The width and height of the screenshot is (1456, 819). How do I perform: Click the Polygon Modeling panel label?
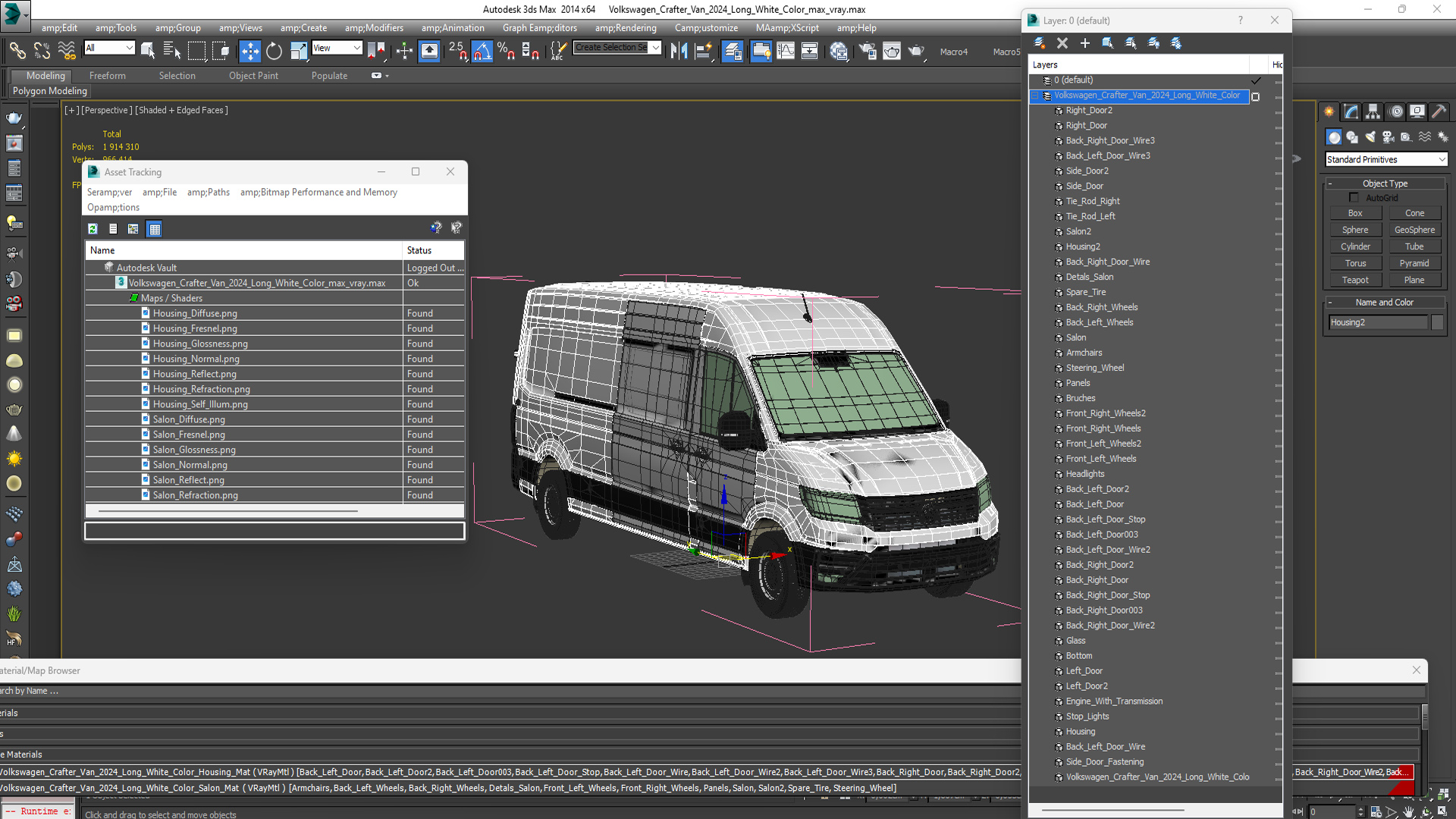(x=49, y=91)
